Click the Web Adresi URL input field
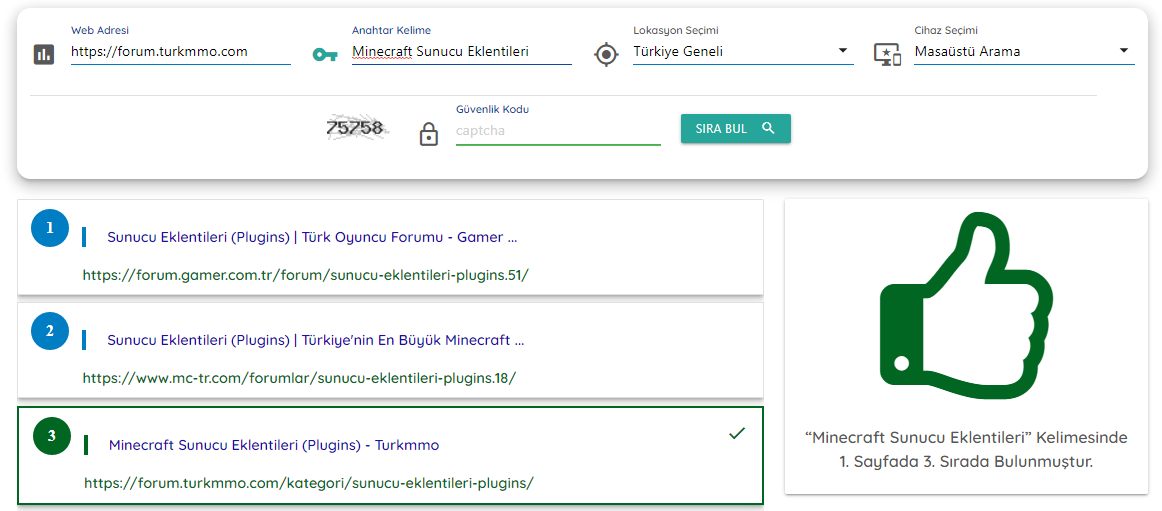Screen dimensions: 1162x511 tap(181, 52)
